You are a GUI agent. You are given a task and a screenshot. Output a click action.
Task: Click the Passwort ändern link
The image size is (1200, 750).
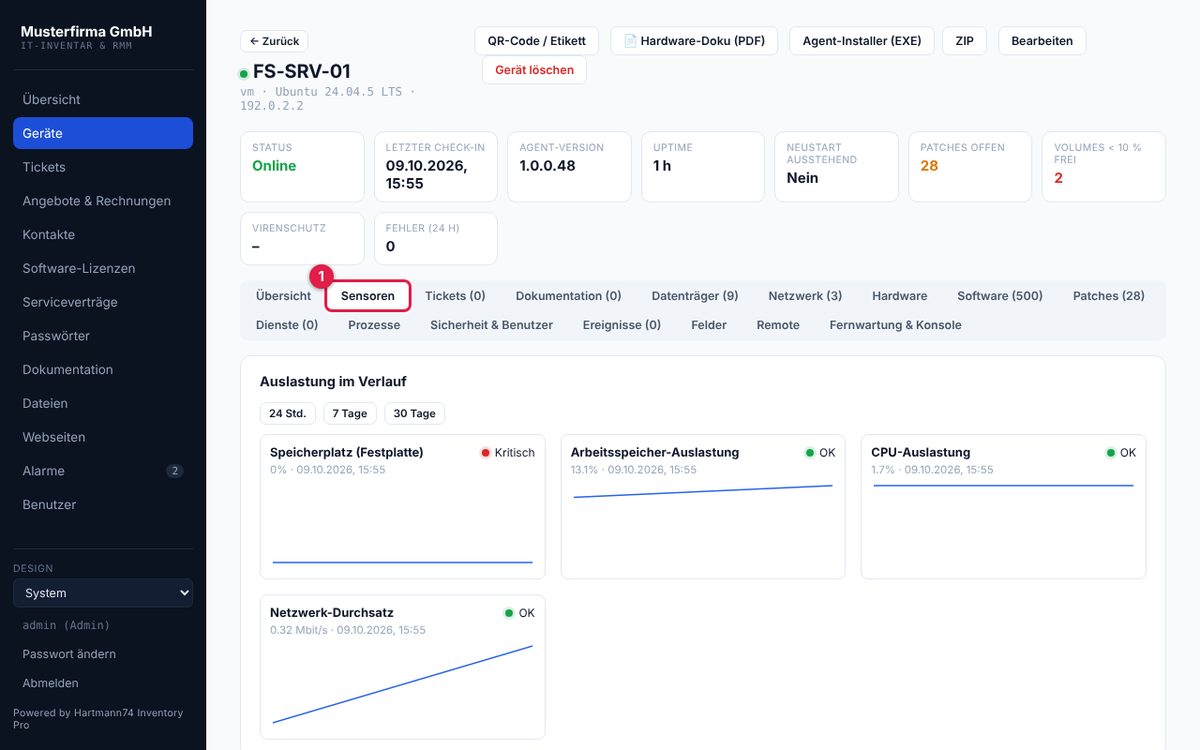tap(69, 654)
